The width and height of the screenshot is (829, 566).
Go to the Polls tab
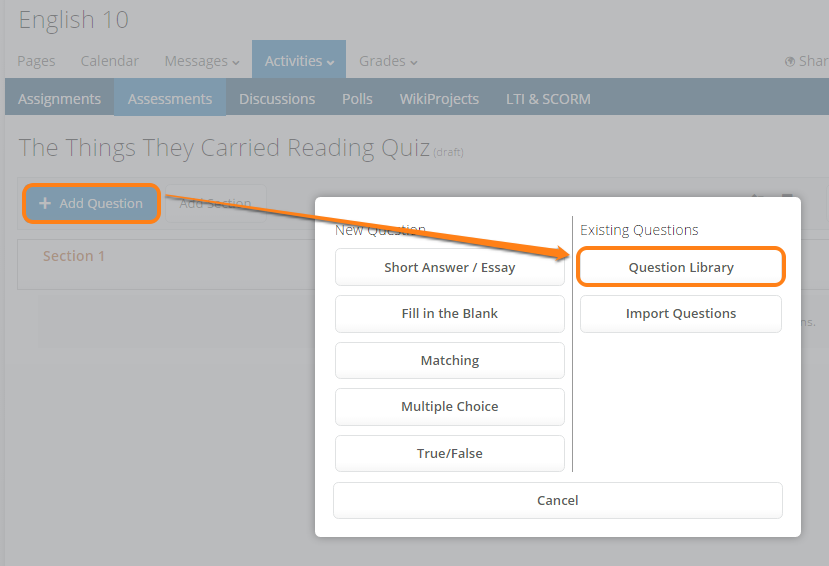(x=357, y=99)
